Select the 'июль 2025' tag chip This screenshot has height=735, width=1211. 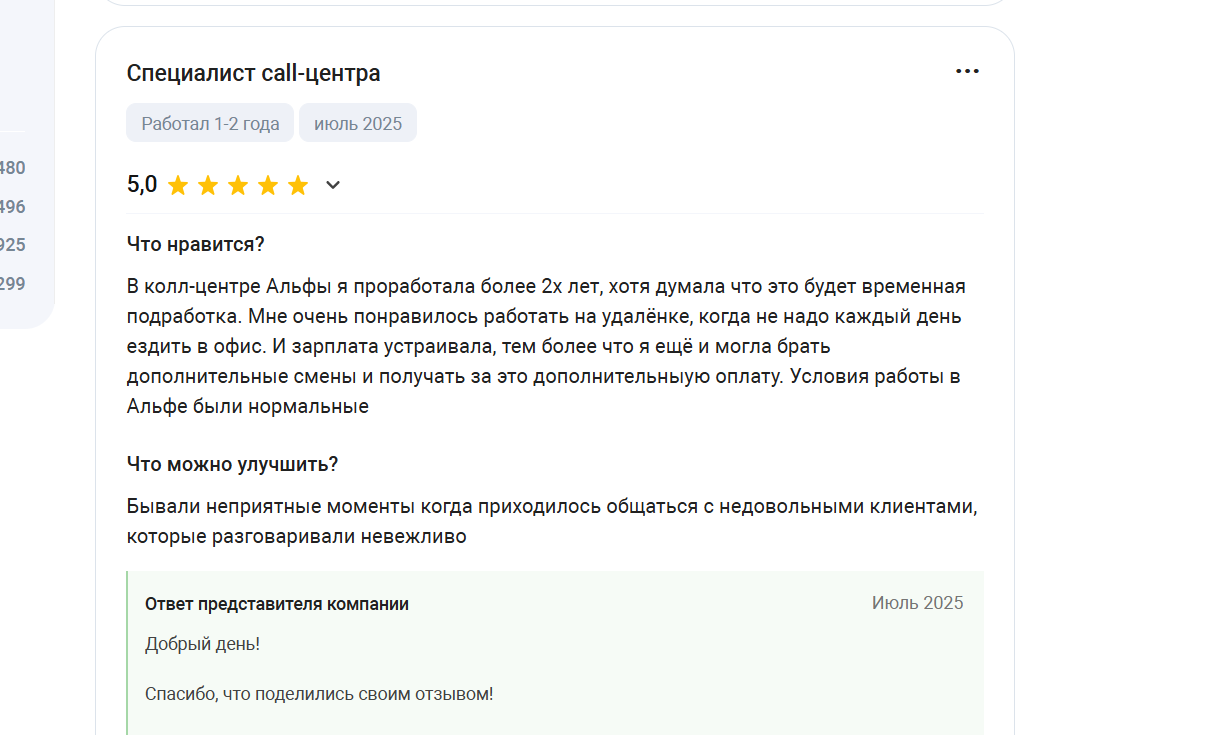(358, 123)
